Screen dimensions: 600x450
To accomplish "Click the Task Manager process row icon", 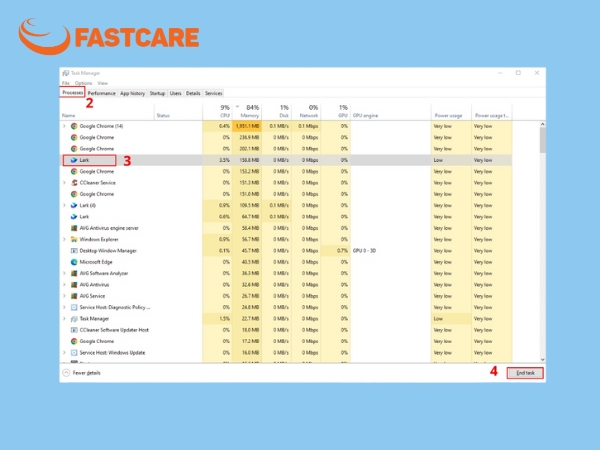I will point(74,318).
